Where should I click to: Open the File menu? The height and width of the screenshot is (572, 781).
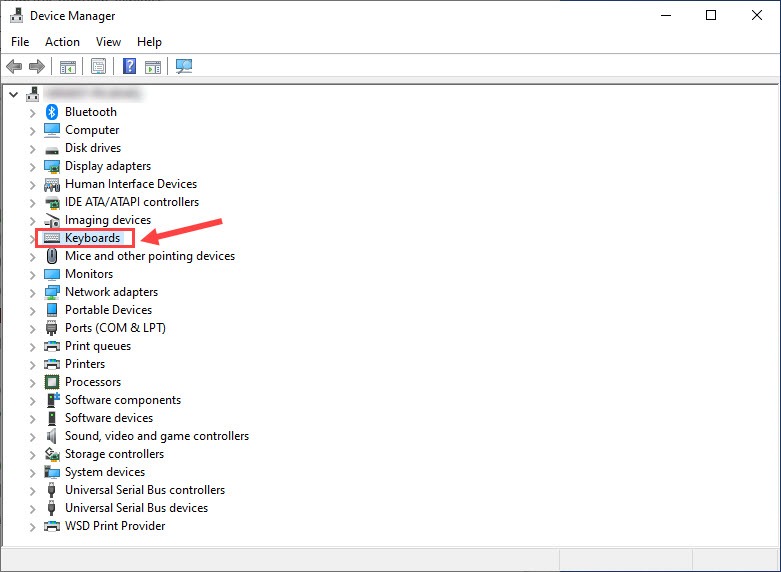(20, 42)
